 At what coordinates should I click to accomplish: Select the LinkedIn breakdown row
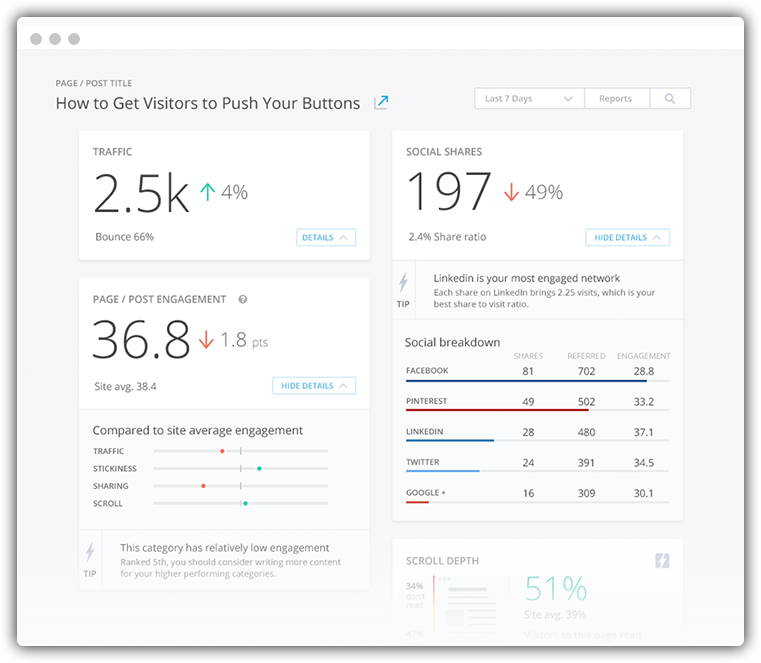point(537,433)
